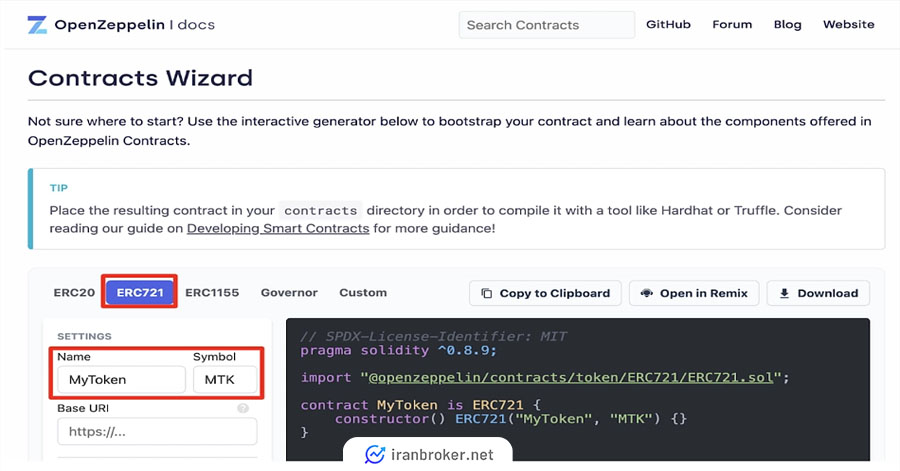Open the GitHub link in header

(x=668, y=25)
